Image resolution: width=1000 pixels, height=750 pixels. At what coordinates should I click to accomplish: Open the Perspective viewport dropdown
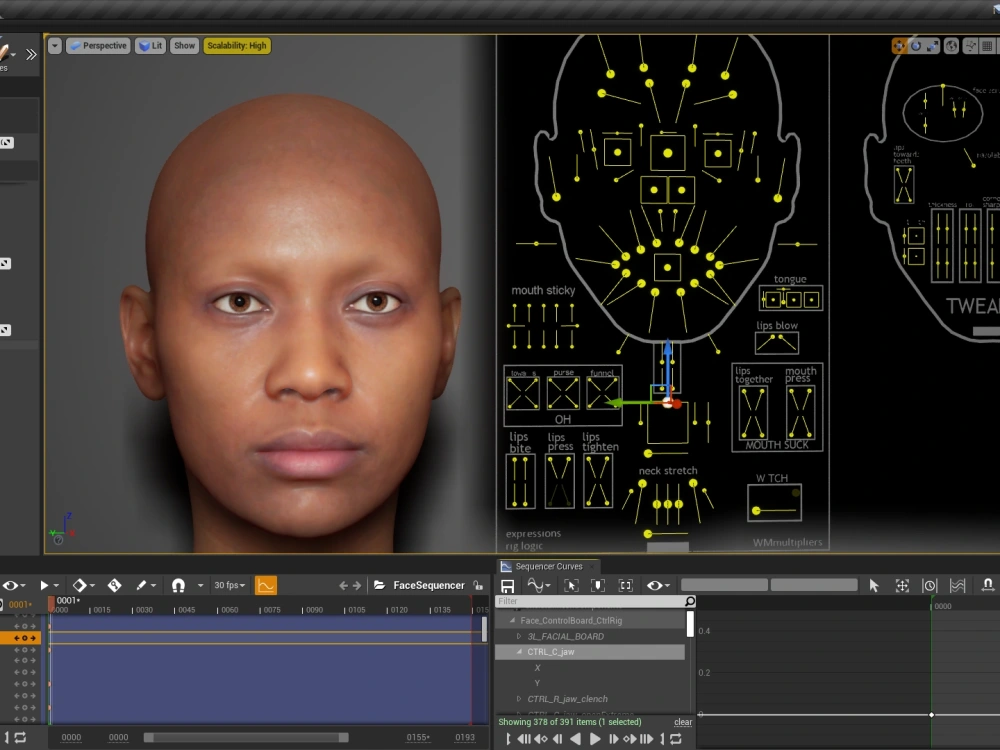[x=97, y=45]
